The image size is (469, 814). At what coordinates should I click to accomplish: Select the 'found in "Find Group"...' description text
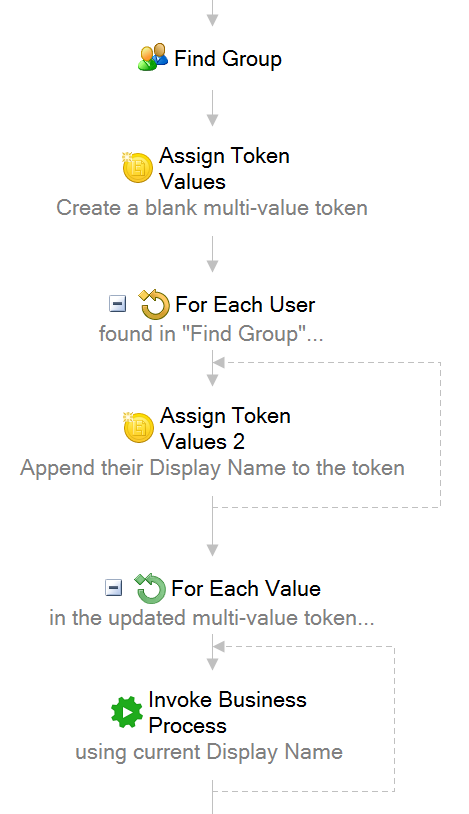tap(211, 334)
